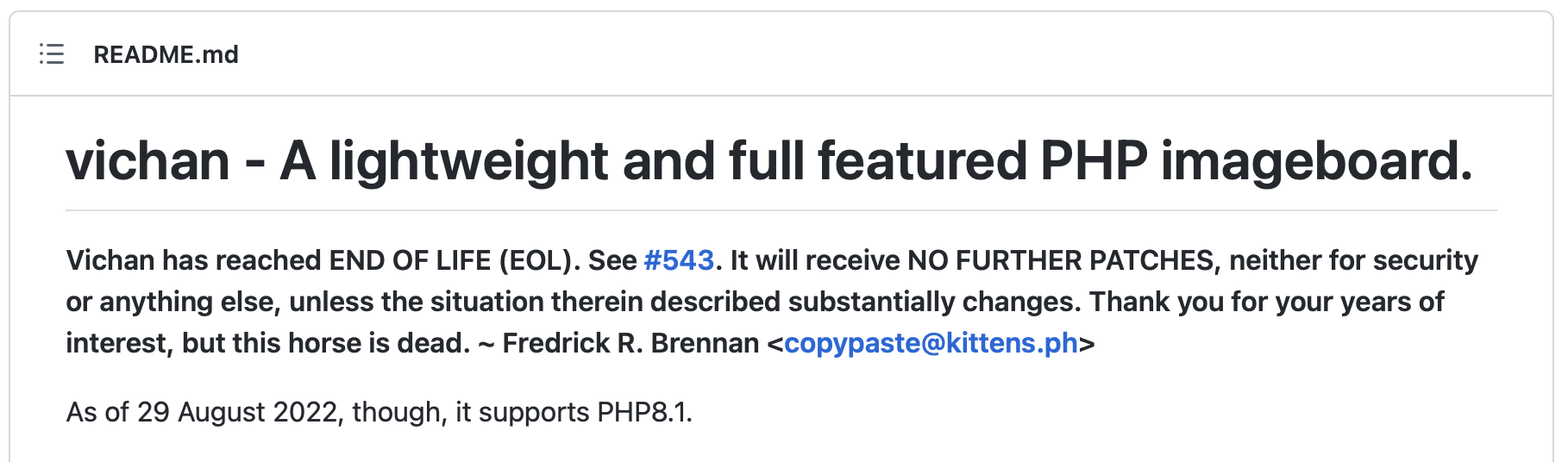The image size is (1568, 462).
Task: Click "full featured" in the heading
Action: coord(878,161)
